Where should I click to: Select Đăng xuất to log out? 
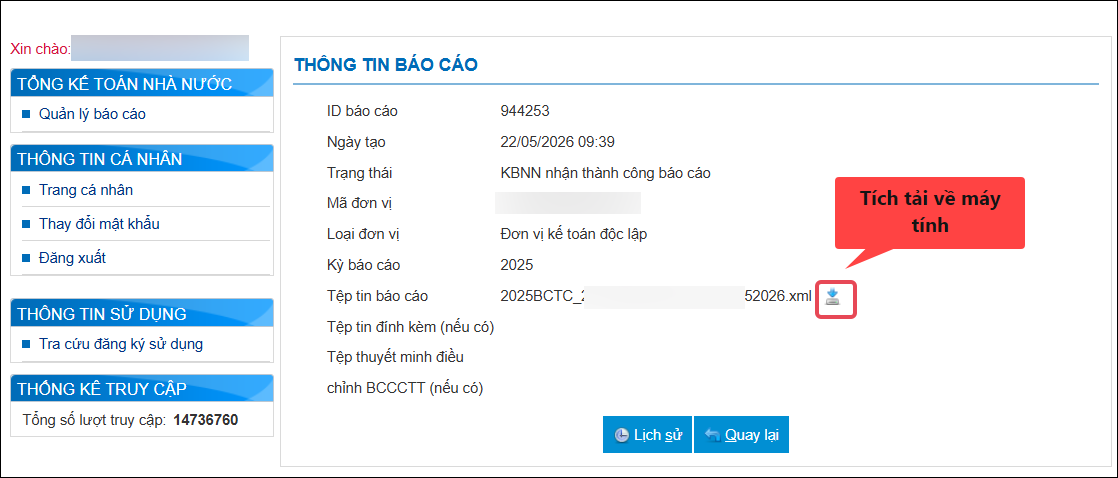[73, 258]
